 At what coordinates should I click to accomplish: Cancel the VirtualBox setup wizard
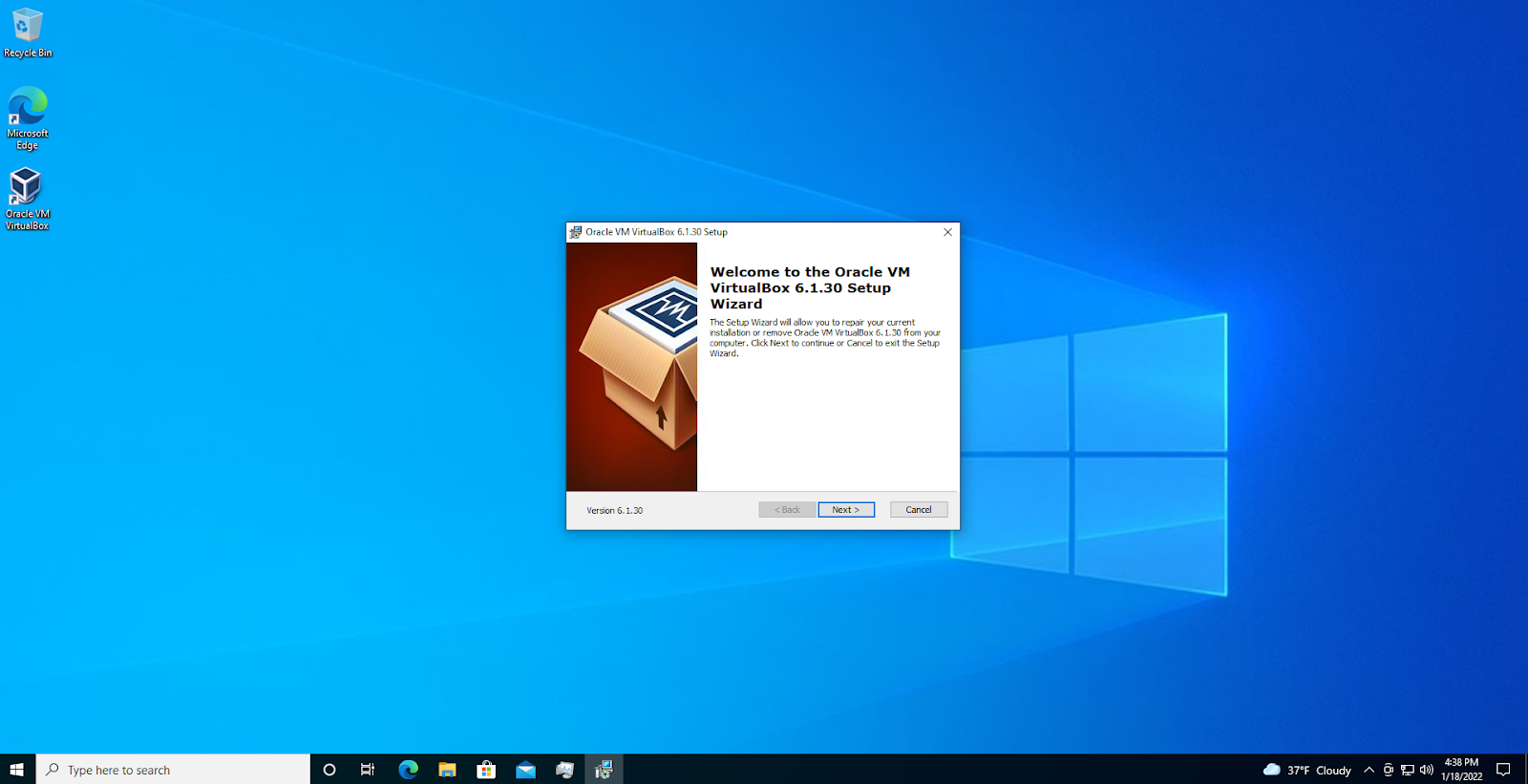(919, 510)
